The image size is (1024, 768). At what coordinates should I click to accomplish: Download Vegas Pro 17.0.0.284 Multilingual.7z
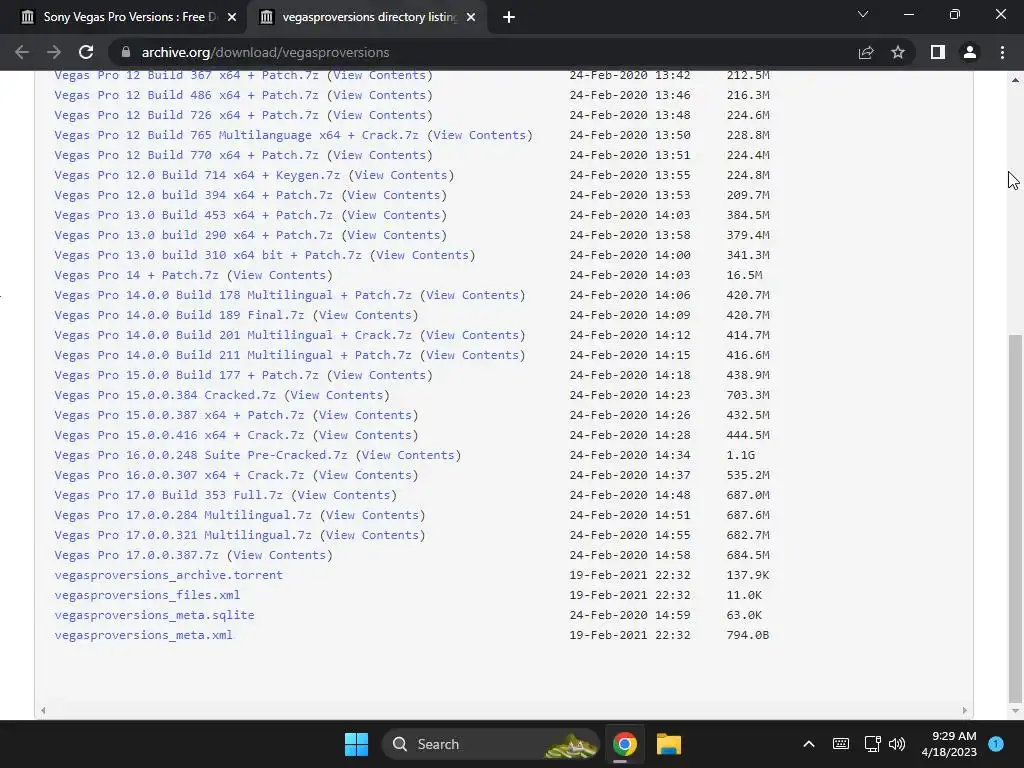183,515
